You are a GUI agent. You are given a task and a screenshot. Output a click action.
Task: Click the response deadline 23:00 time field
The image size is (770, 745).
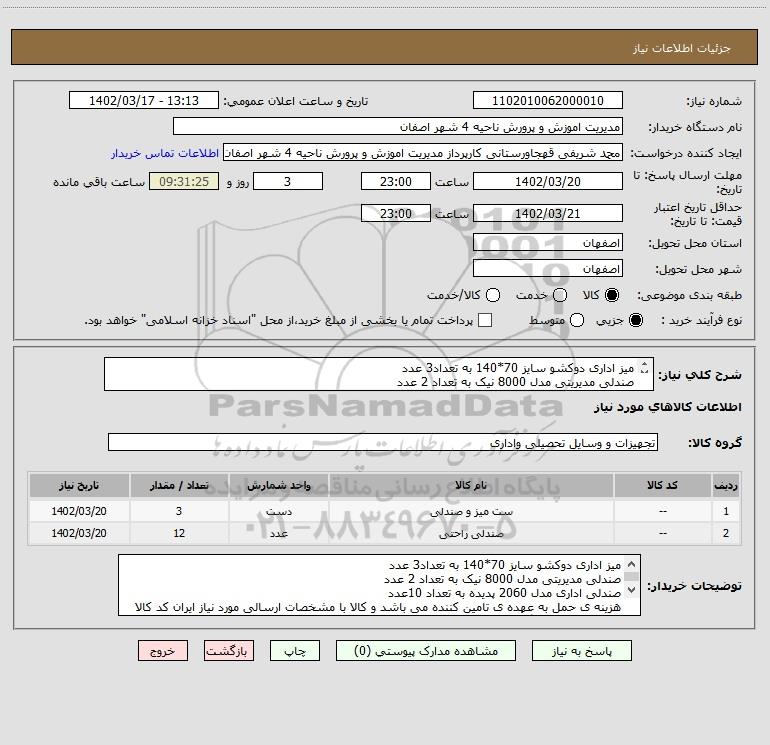pyautogui.click(x=396, y=182)
